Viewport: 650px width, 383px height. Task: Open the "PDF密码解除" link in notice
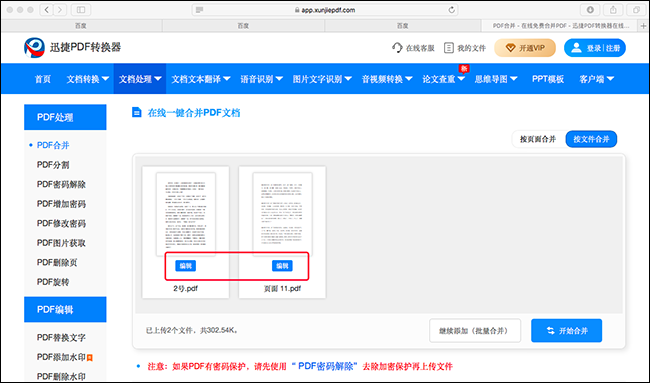pyautogui.click(x=325, y=366)
